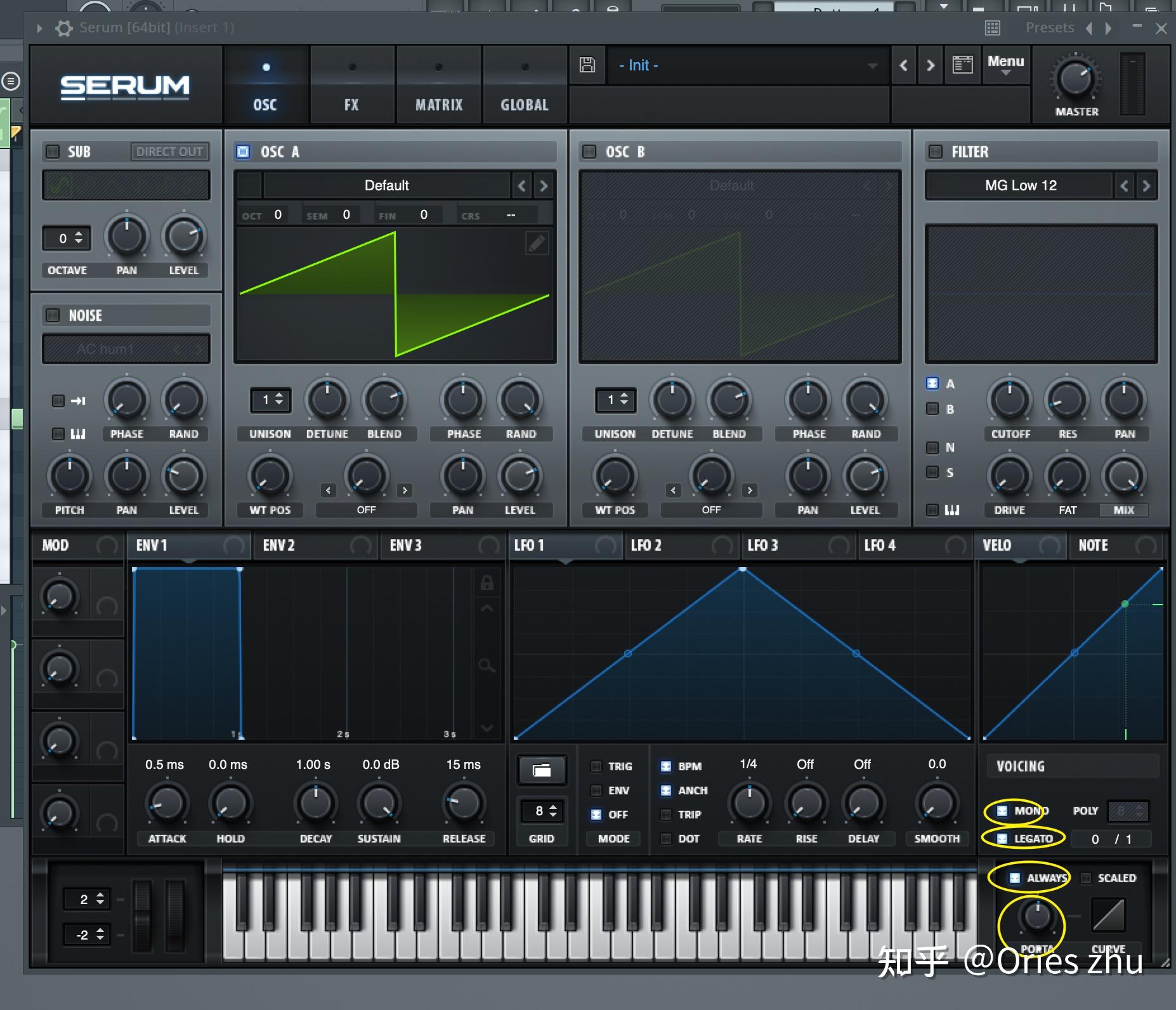Image resolution: width=1176 pixels, height=1010 pixels.
Task: Enable LFO TRIG mode
Action: click(x=596, y=766)
